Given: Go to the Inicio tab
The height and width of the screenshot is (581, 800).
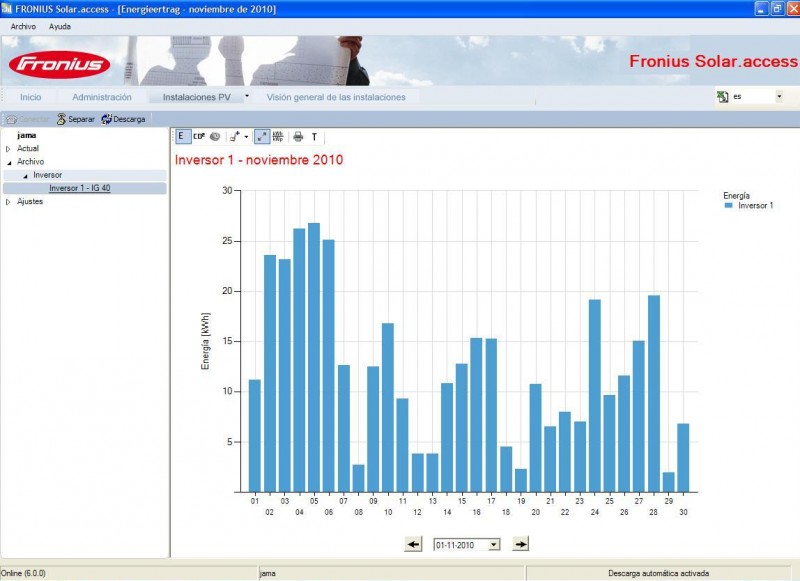Looking at the screenshot, I should point(31,97).
